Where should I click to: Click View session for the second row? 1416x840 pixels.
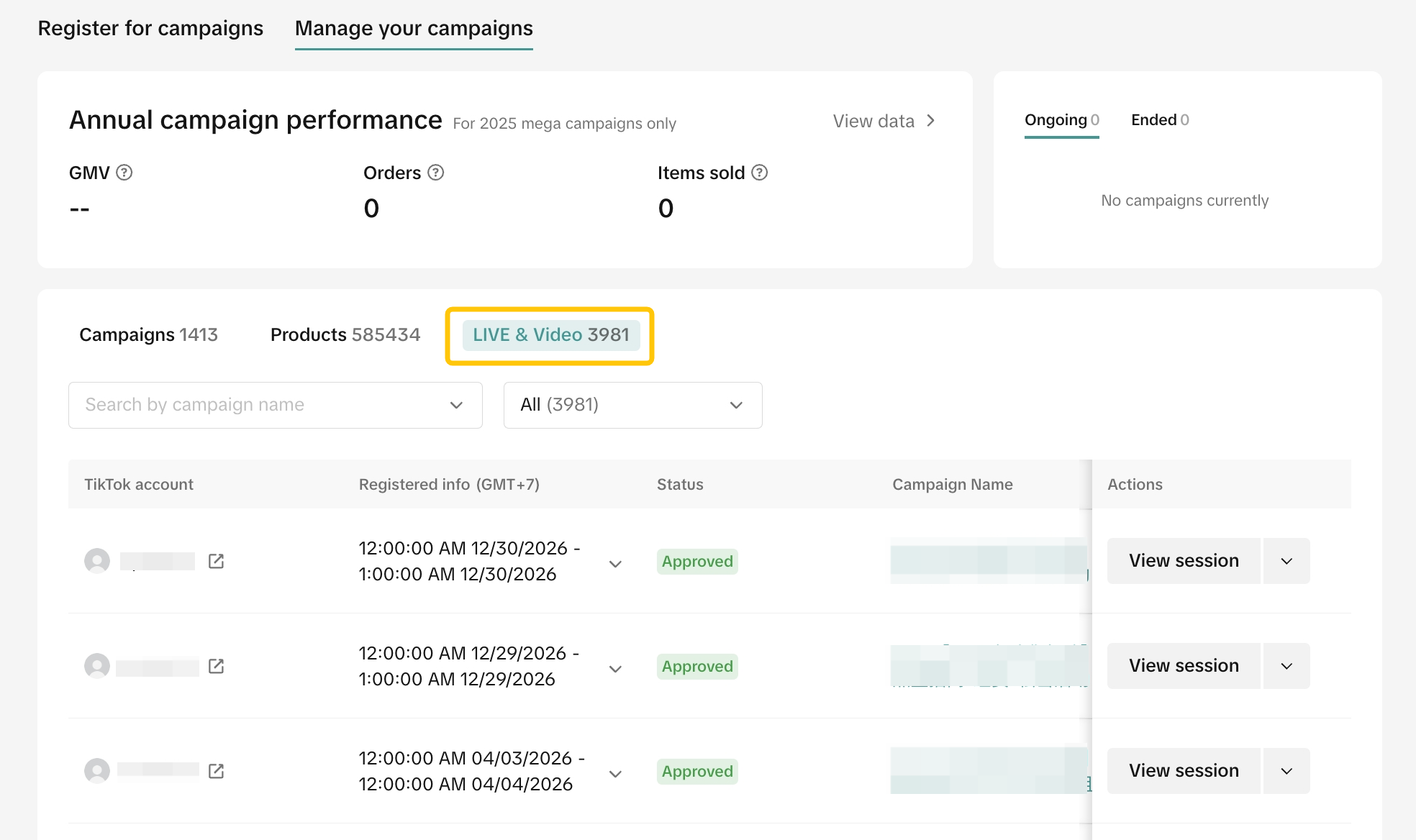pyautogui.click(x=1184, y=666)
